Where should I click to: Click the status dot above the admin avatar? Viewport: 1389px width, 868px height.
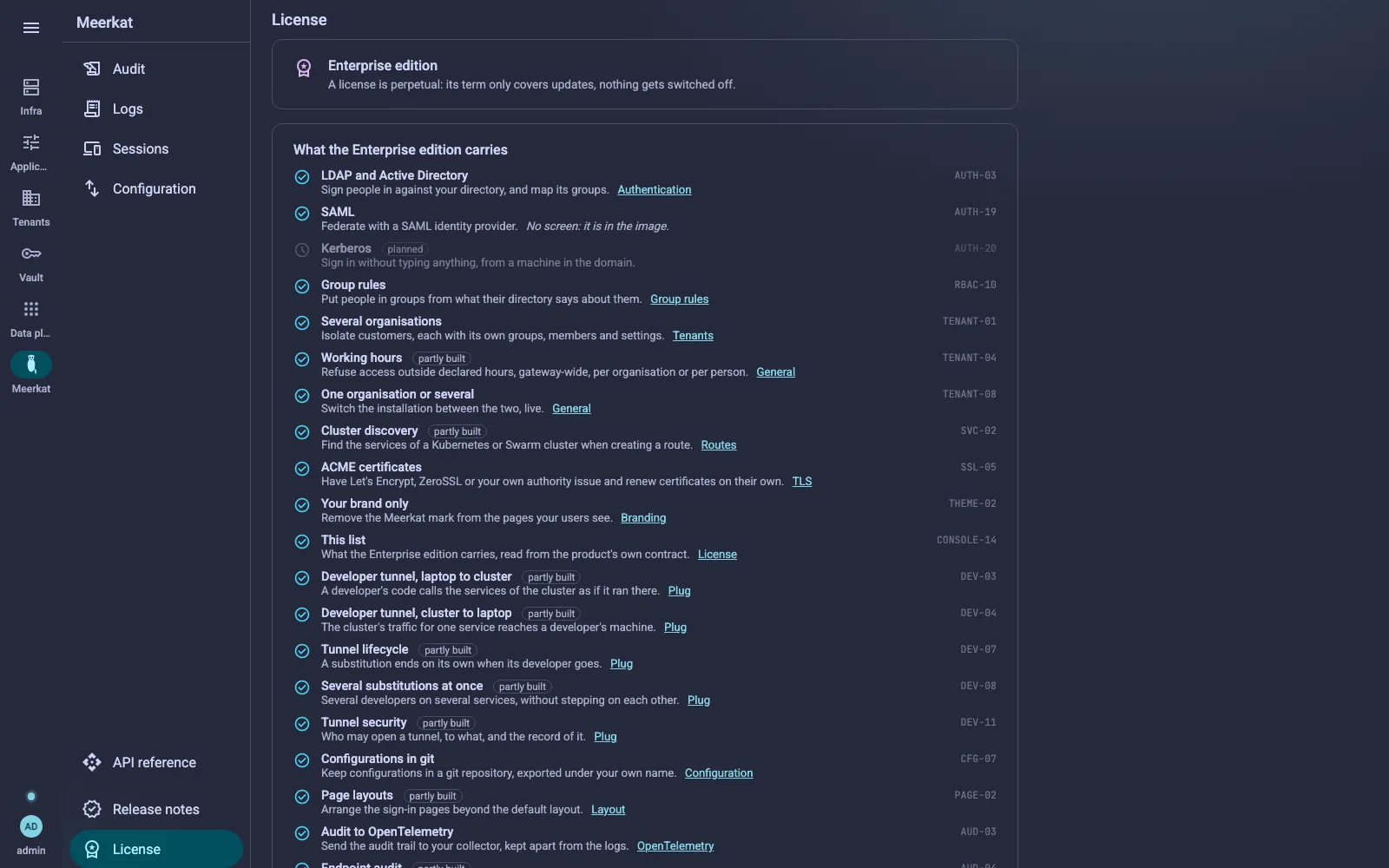tap(31, 797)
